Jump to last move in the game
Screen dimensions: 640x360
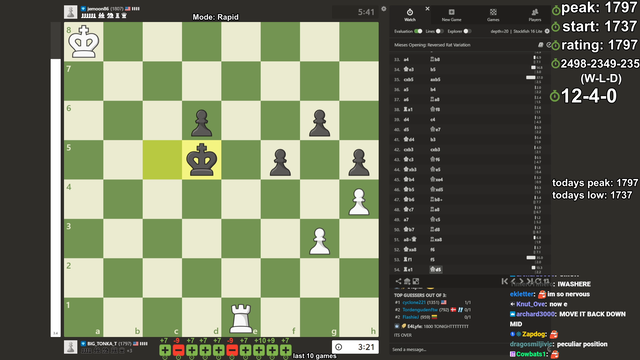click(x=529, y=281)
